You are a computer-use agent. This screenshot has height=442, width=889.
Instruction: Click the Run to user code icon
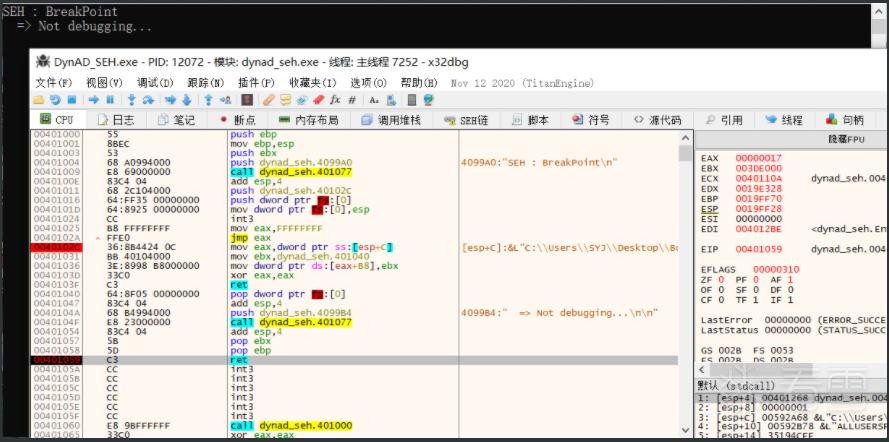coord(225,100)
